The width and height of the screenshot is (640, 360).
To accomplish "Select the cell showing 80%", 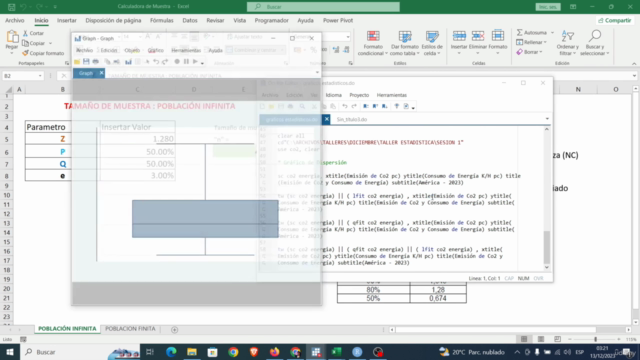I will pos(373,290).
